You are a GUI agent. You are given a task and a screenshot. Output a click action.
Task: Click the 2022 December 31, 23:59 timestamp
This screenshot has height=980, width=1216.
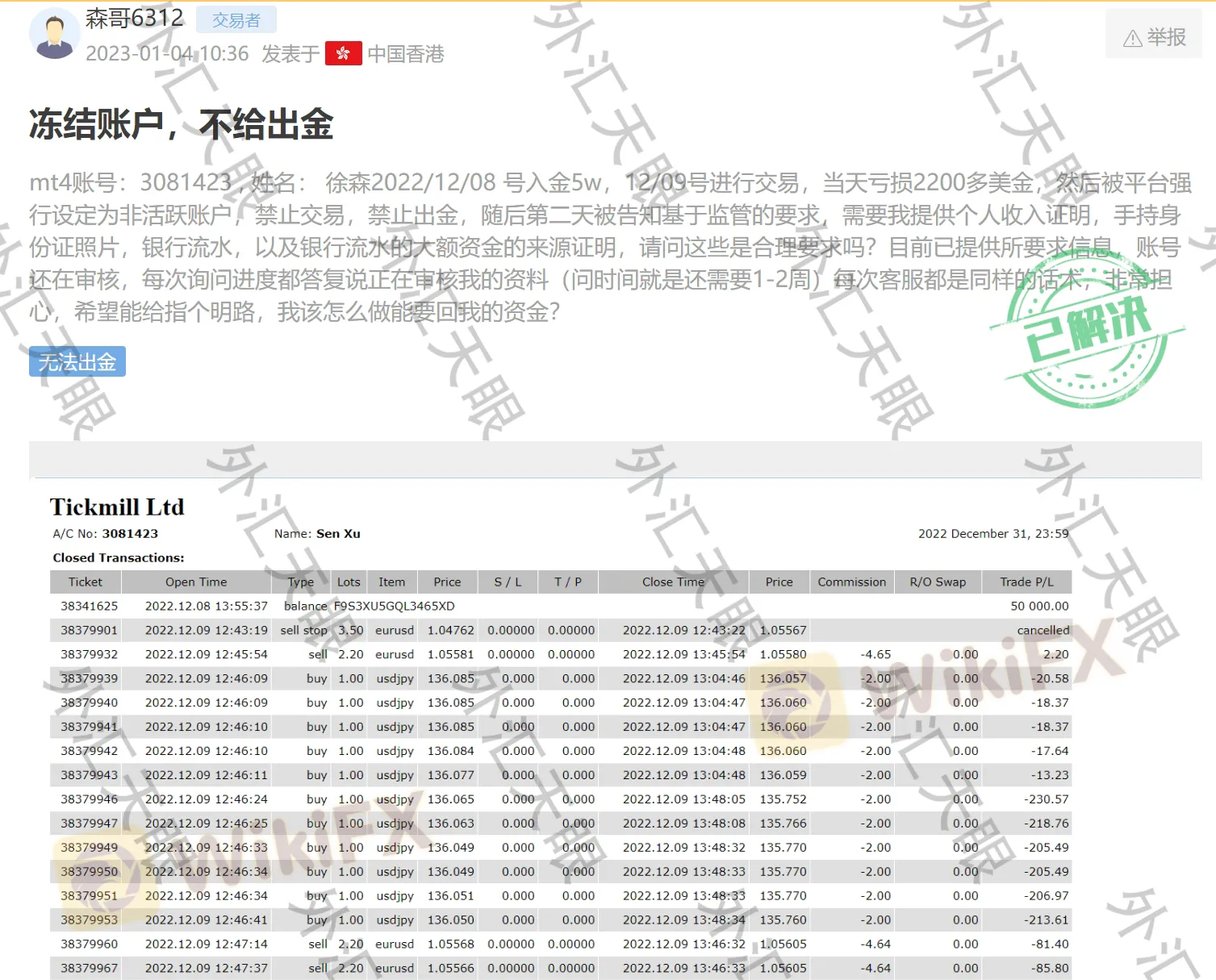pyautogui.click(x=993, y=534)
